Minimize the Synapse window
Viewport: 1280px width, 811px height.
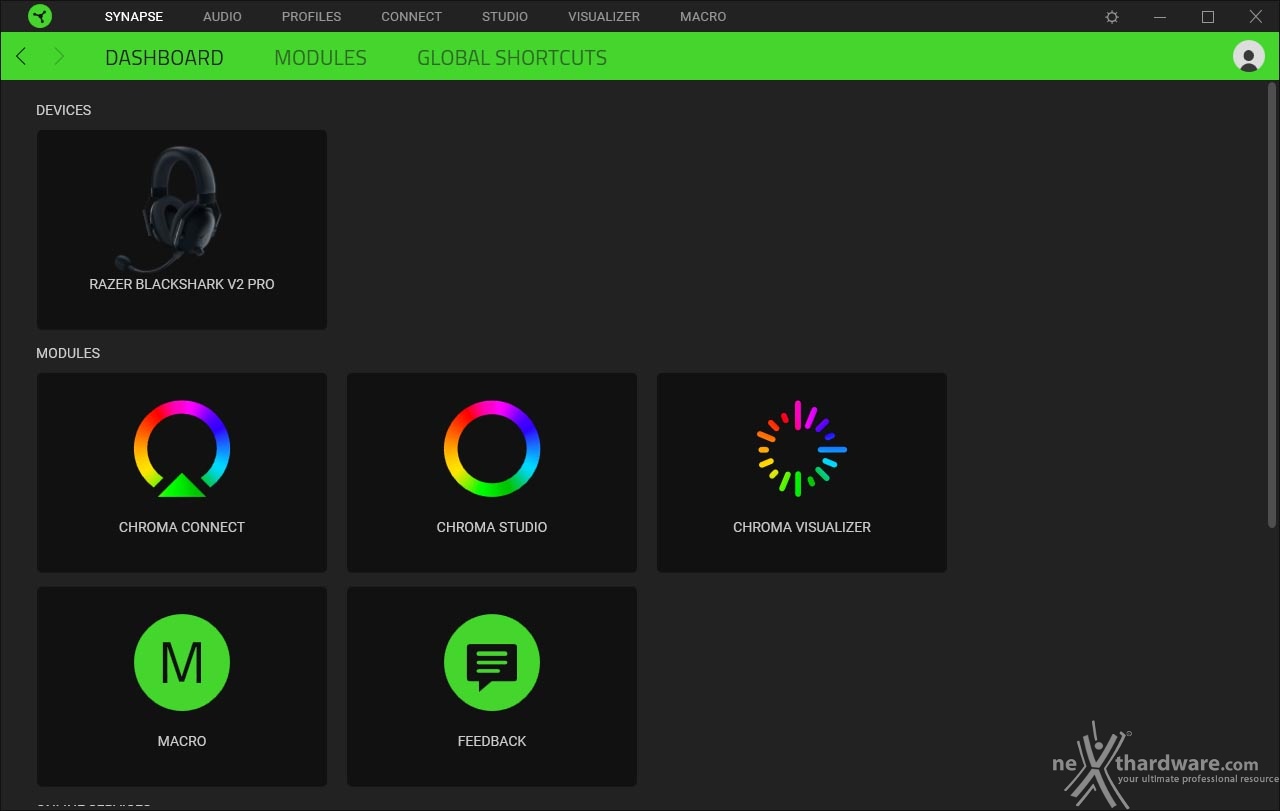pos(1160,17)
